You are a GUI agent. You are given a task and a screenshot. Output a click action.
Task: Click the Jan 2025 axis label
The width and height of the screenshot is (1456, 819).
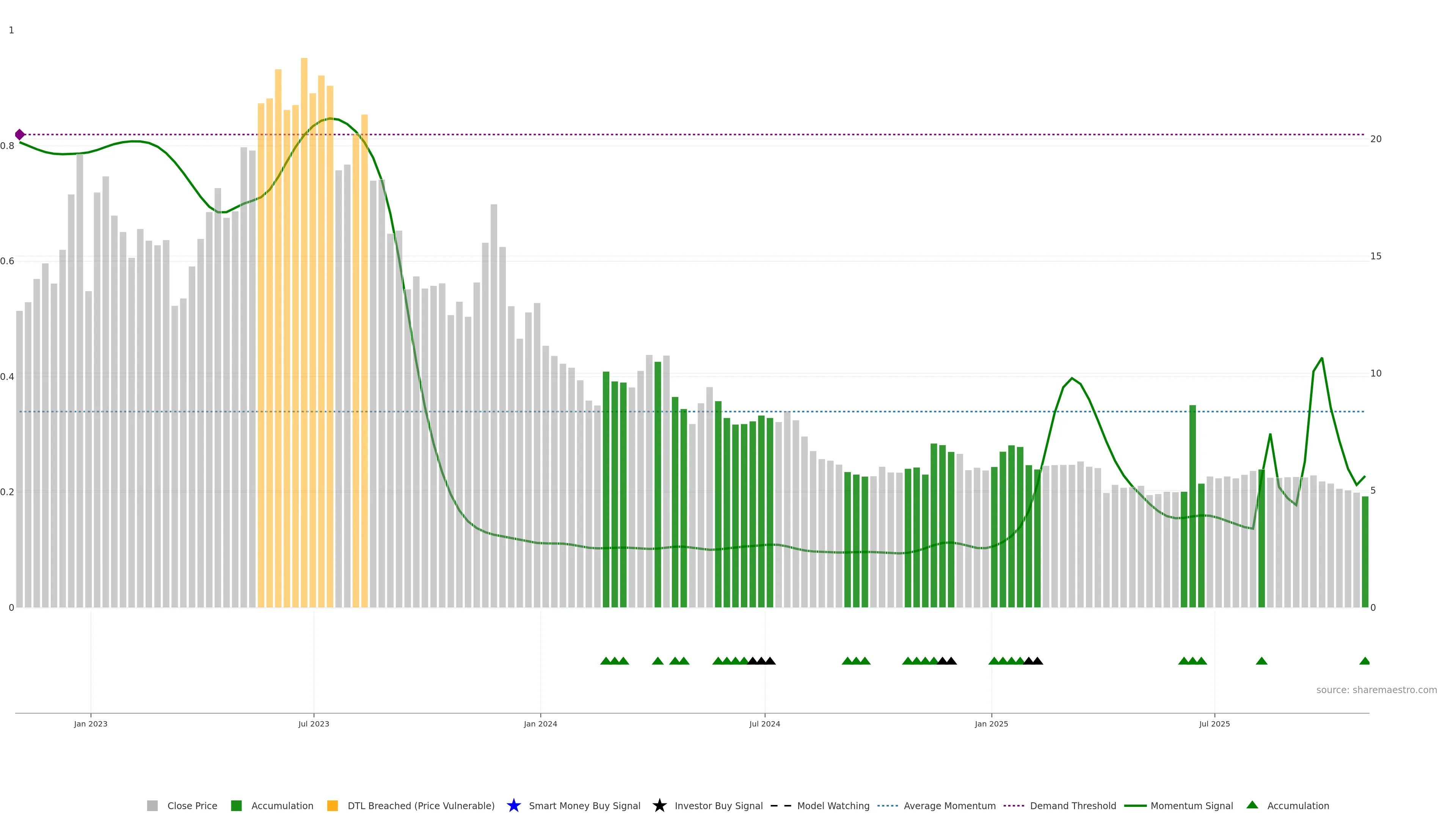pyautogui.click(x=991, y=723)
